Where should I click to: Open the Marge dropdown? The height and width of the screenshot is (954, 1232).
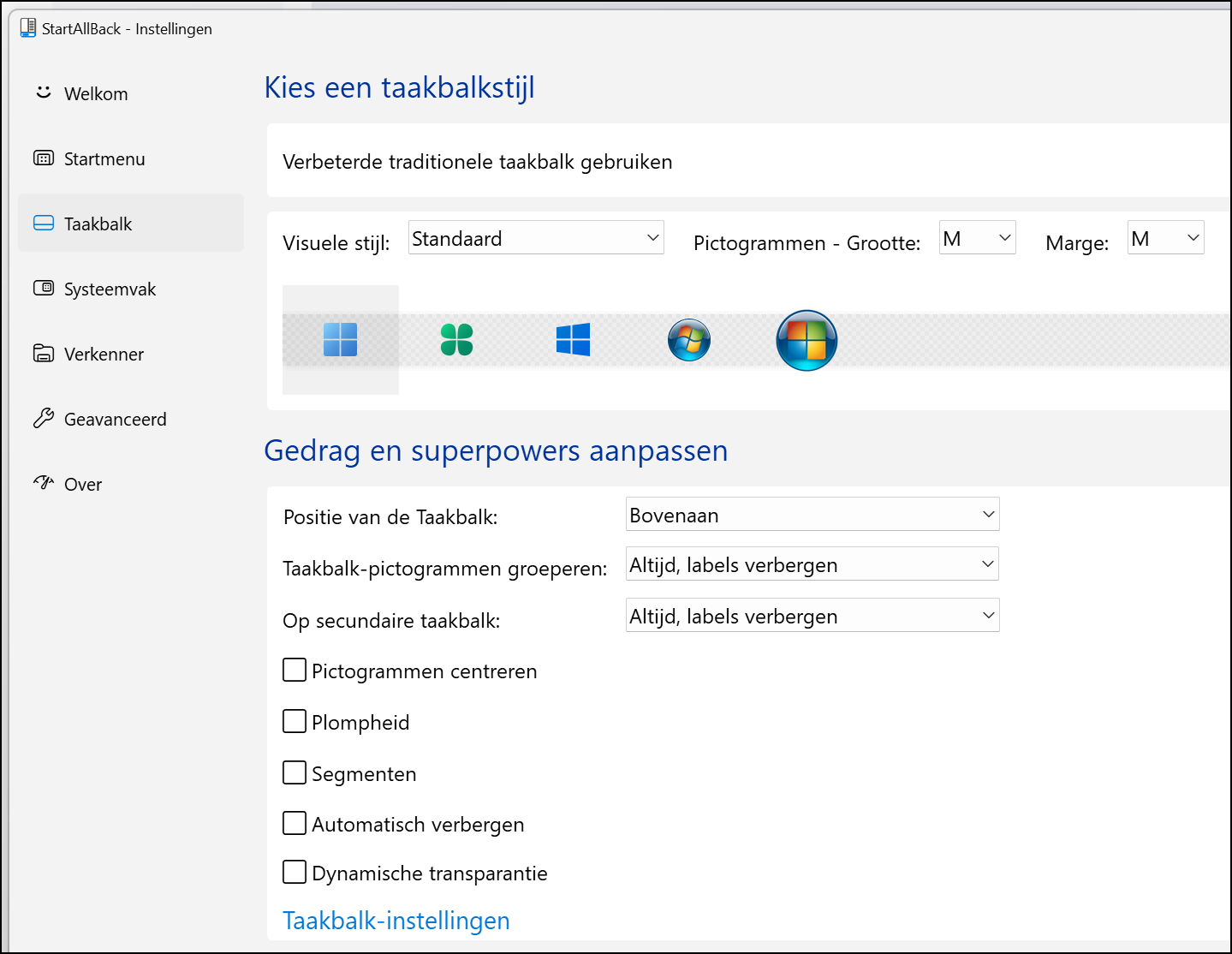tap(1166, 238)
